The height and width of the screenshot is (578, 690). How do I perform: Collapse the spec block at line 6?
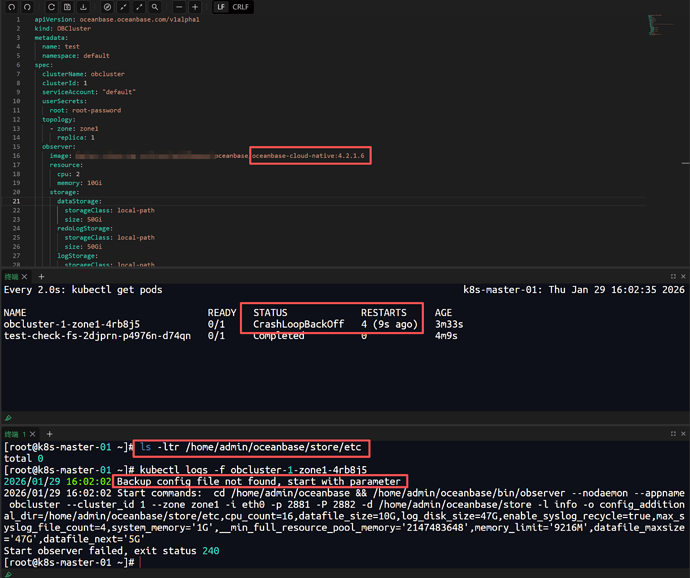pos(27,65)
